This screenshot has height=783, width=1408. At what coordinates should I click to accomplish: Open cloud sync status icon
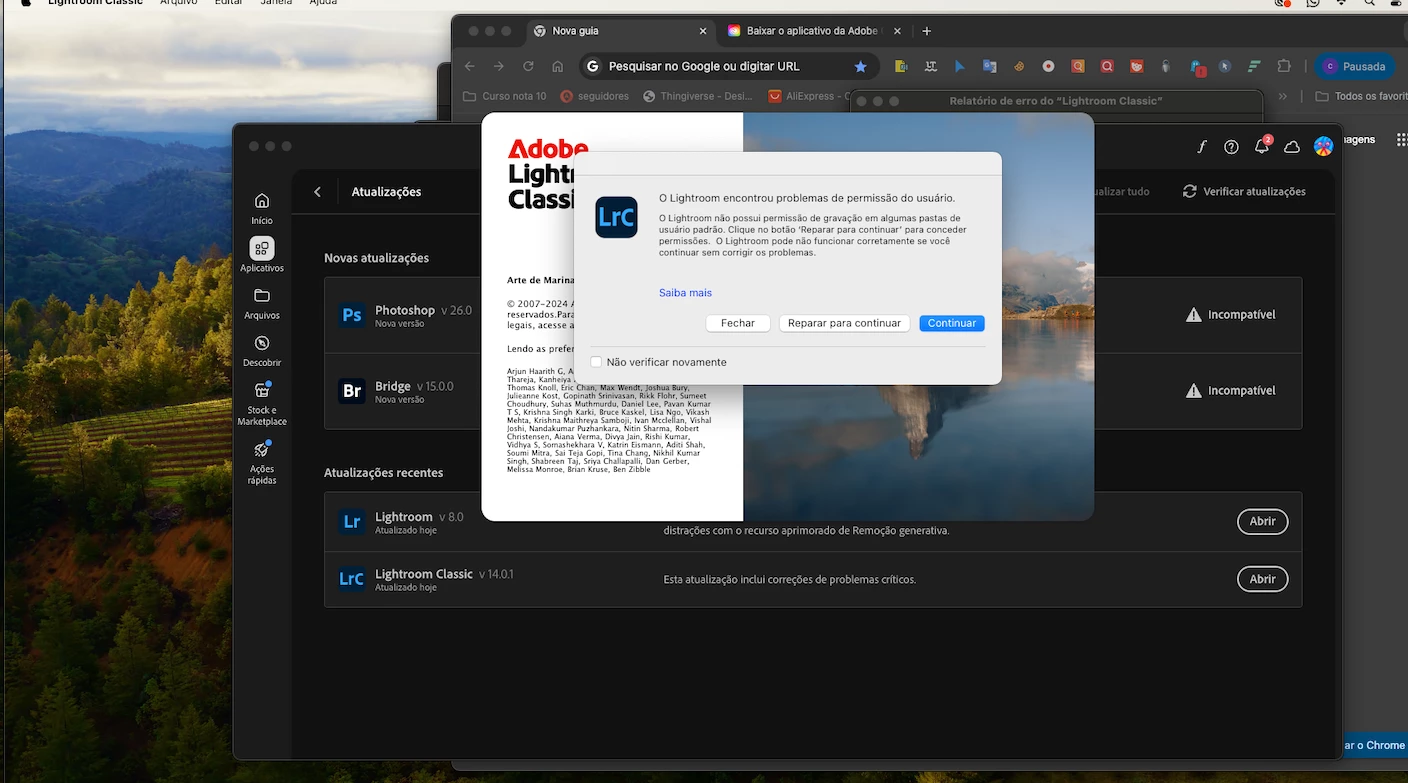pos(1292,147)
